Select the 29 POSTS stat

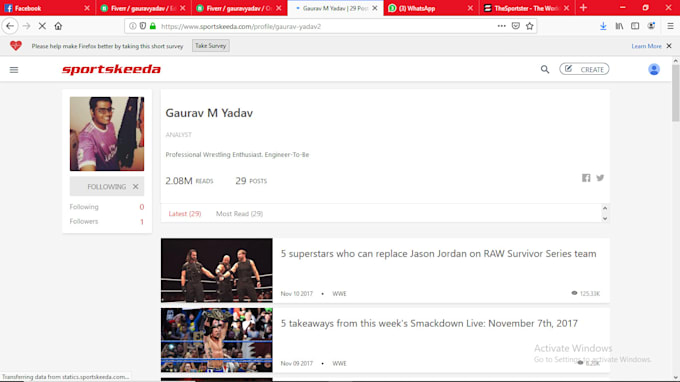point(251,181)
